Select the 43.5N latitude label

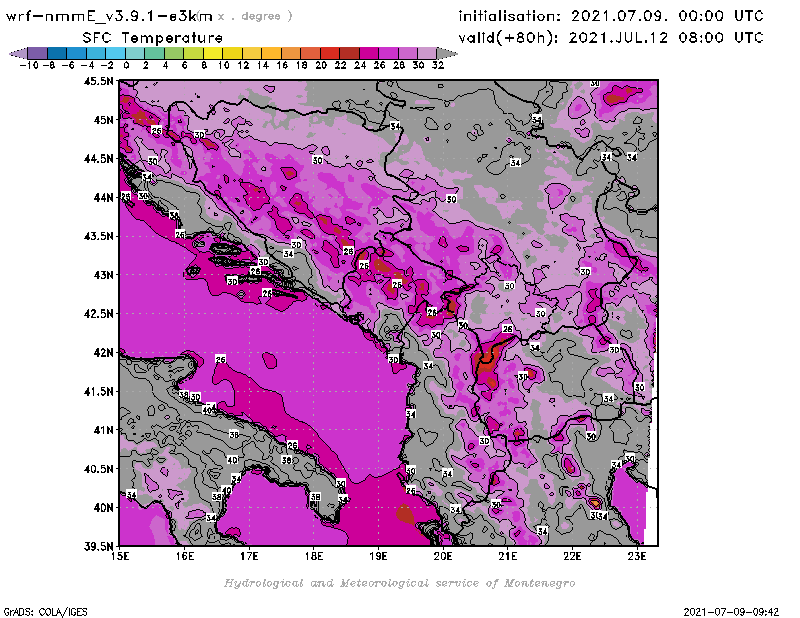point(98,236)
